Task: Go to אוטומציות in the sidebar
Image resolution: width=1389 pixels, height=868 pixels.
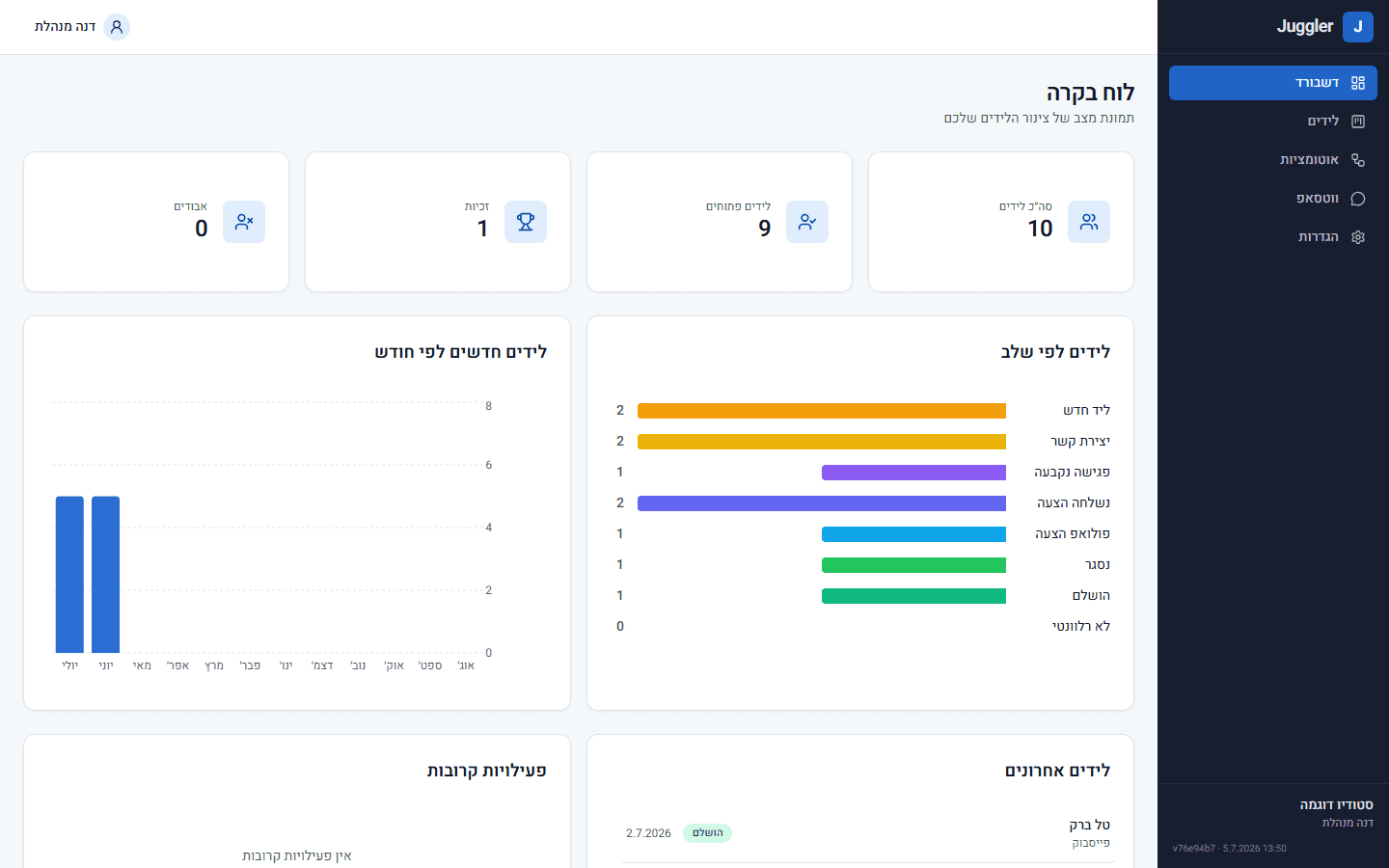Action: 1273,160
